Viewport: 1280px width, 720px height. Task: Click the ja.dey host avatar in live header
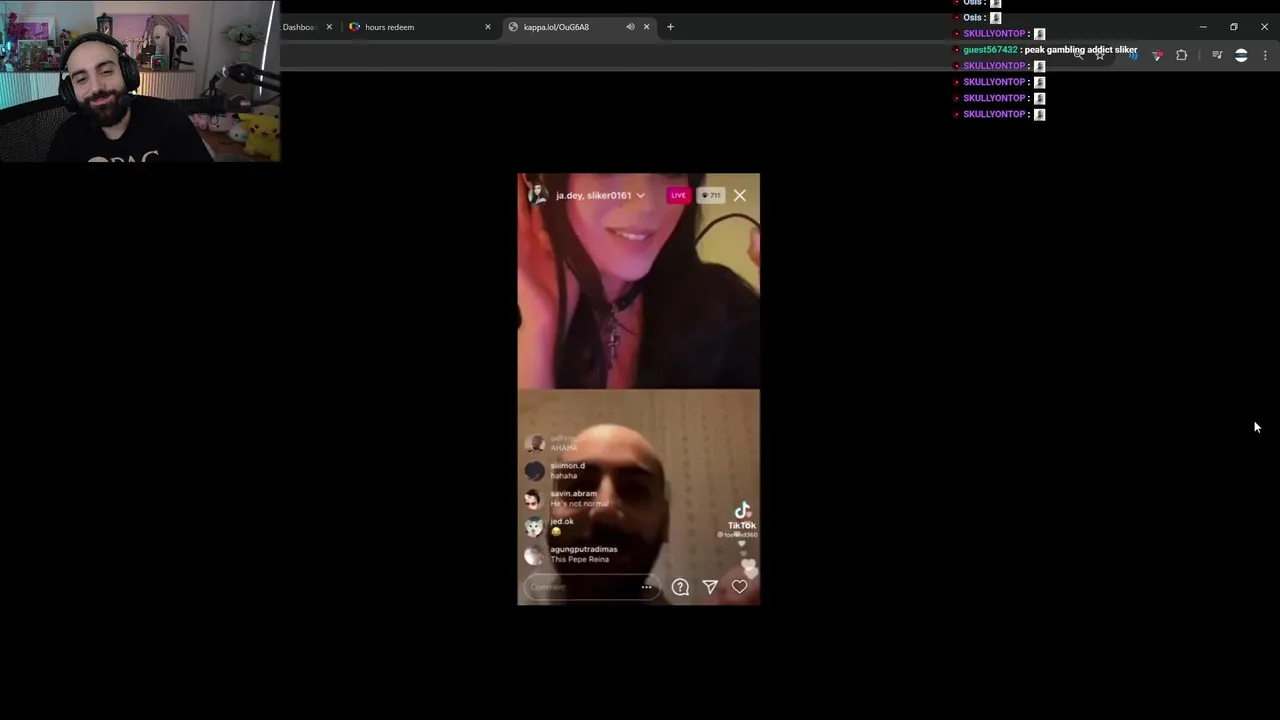click(537, 194)
